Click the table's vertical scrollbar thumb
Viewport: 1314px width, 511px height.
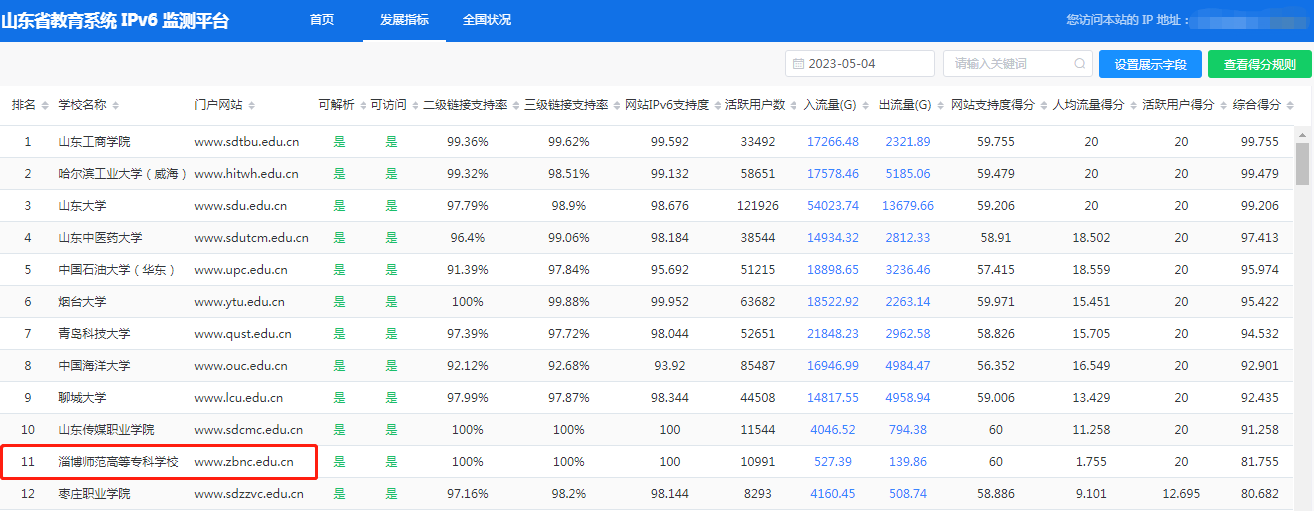1302,164
